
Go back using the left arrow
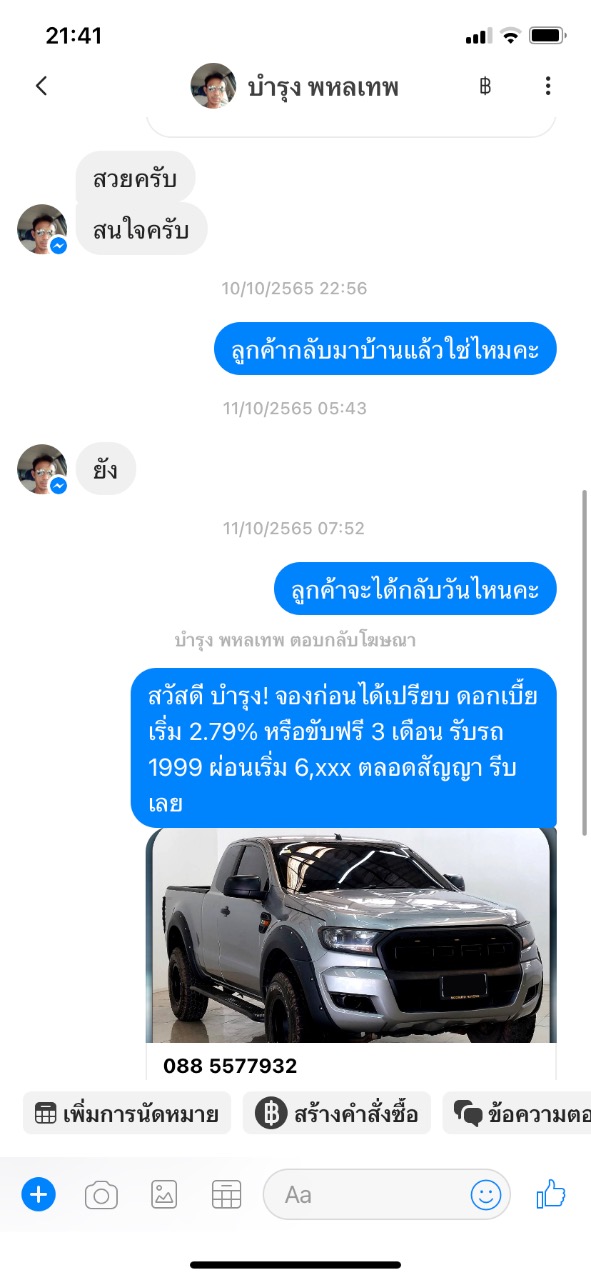pos(41,86)
